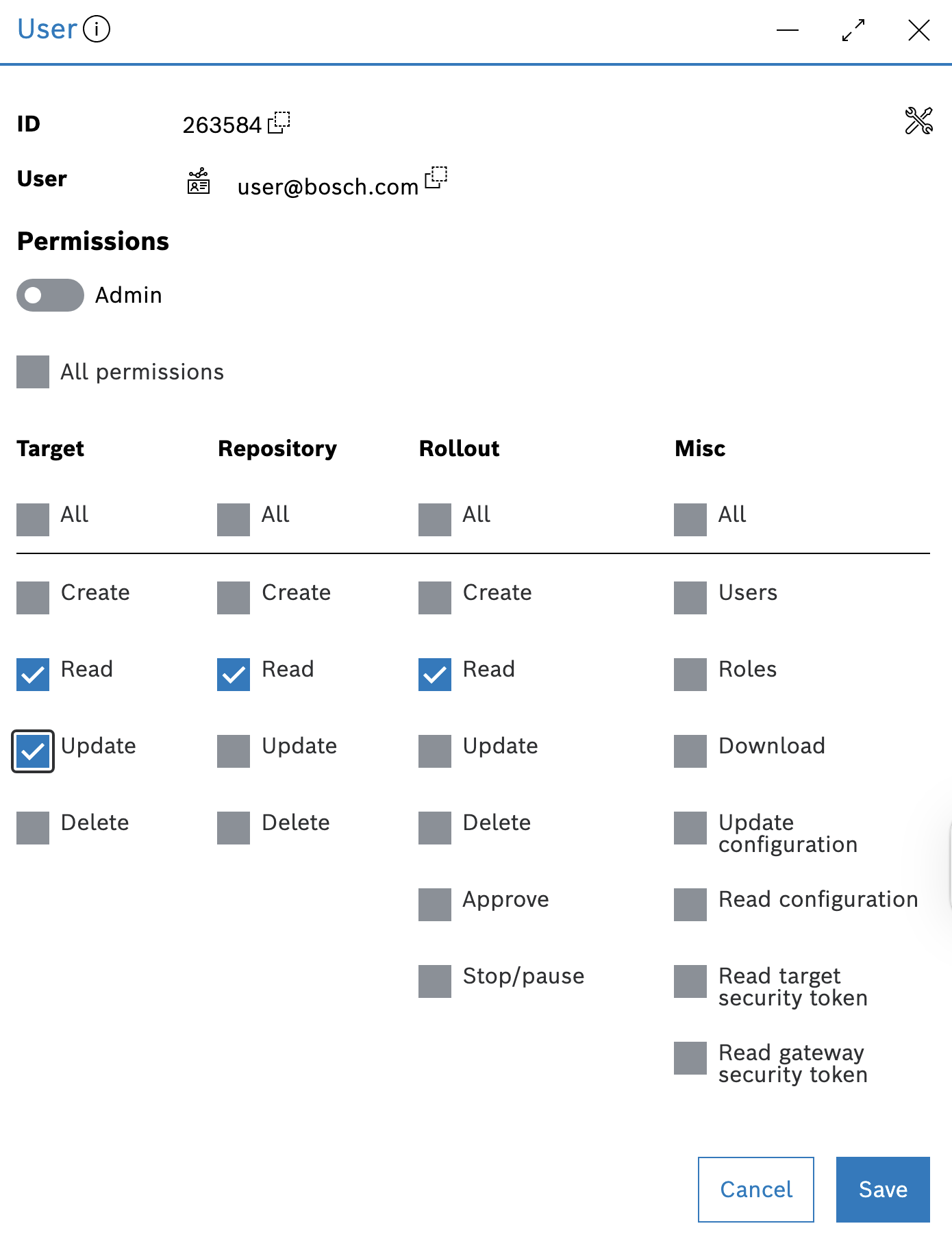Minimize the User dialog
The height and width of the screenshot is (1252, 952).
point(788,30)
